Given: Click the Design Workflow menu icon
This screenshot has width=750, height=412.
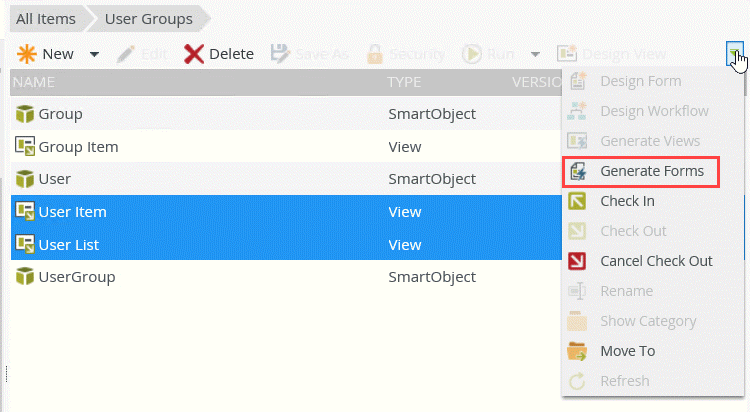Looking at the screenshot, I should (x=577, y=111).
